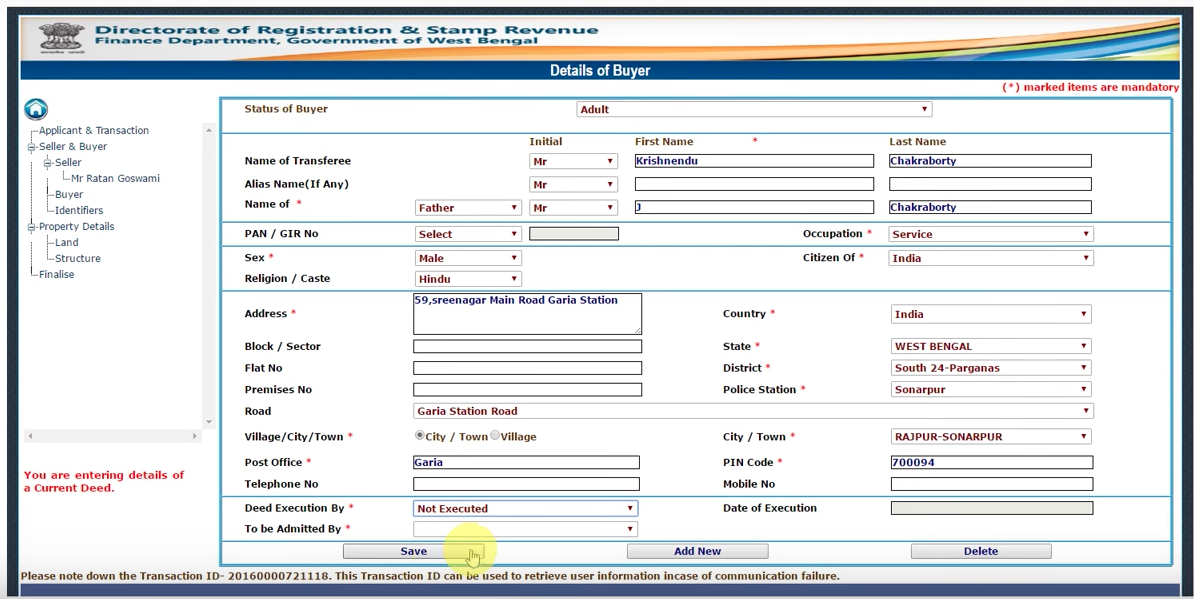Click PIN Code field 700094

pos(991,463)
